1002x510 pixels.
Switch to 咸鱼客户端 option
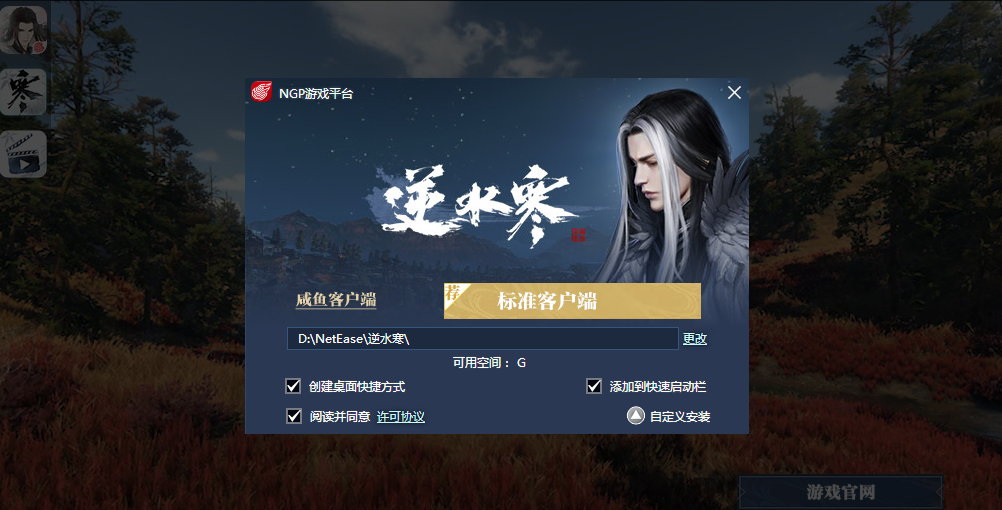point(336,300)
